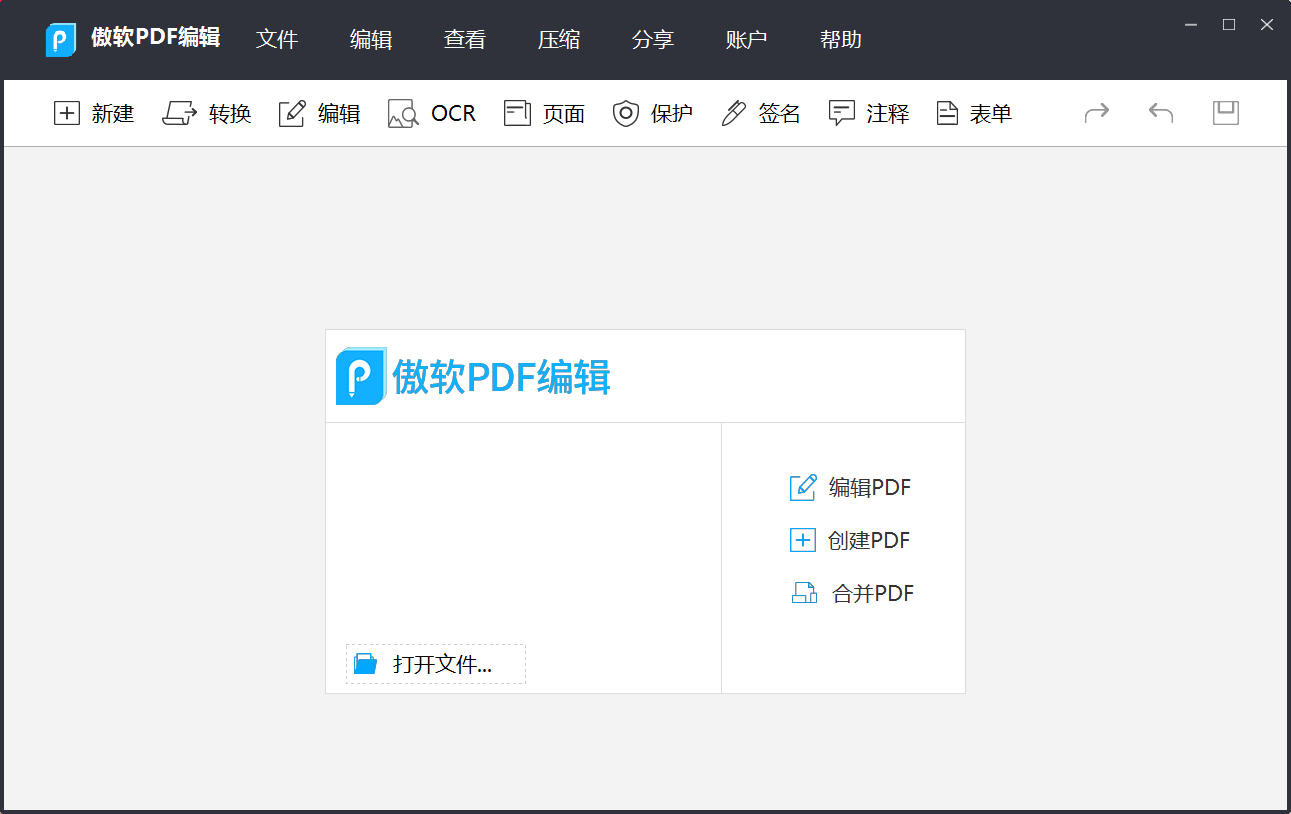
Task: Click the 创建PDF plus icon
Action: tap(803, 541)
